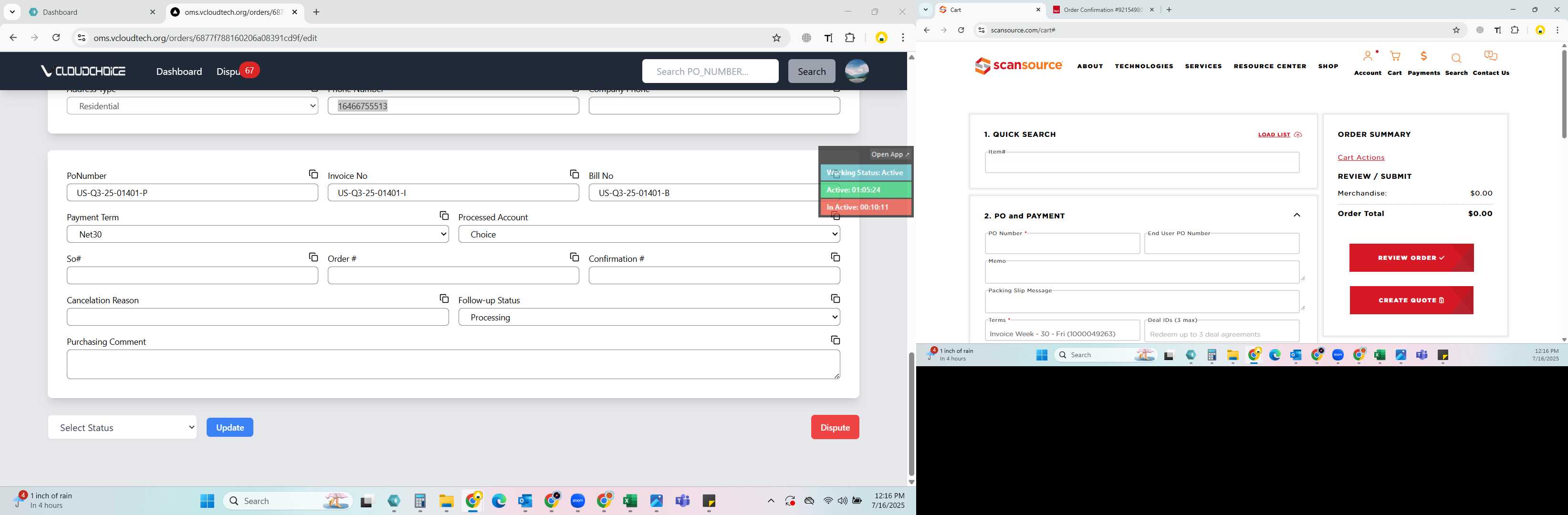Click ScanSource page vertical scrollbar
Screen dimensions: 1568x515
pyautogui.click(x=1563, y=93)
